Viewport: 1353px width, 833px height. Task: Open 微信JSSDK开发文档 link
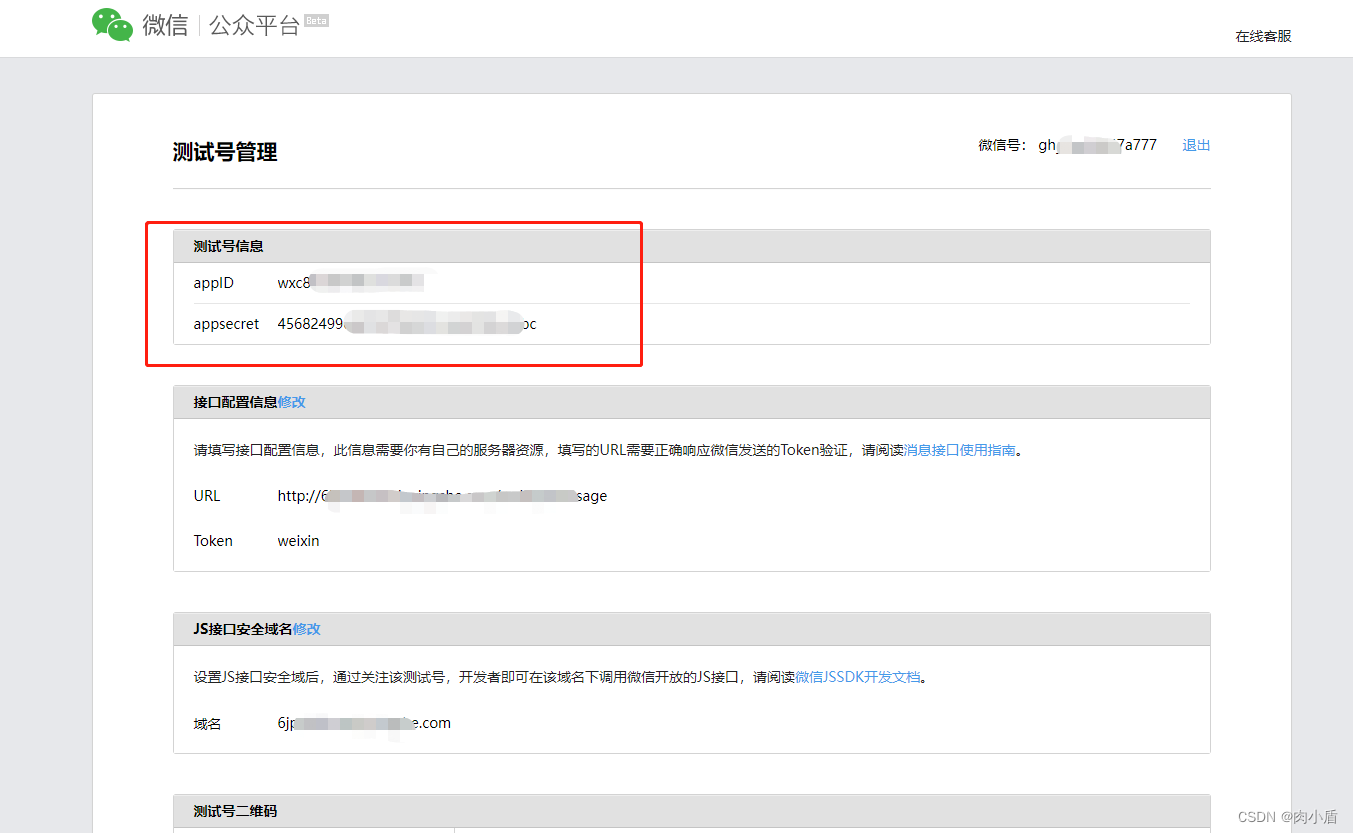(x=857, y=677)
